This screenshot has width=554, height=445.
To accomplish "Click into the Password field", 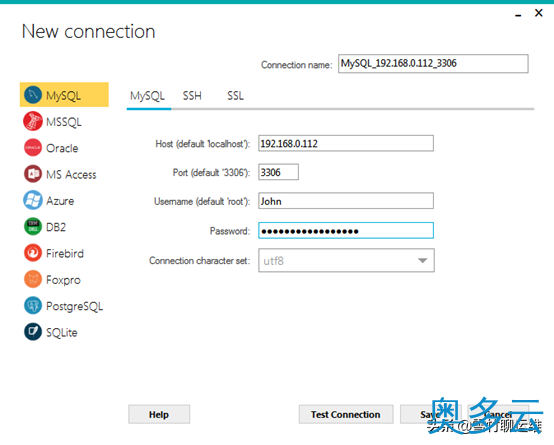I will 346,230.
